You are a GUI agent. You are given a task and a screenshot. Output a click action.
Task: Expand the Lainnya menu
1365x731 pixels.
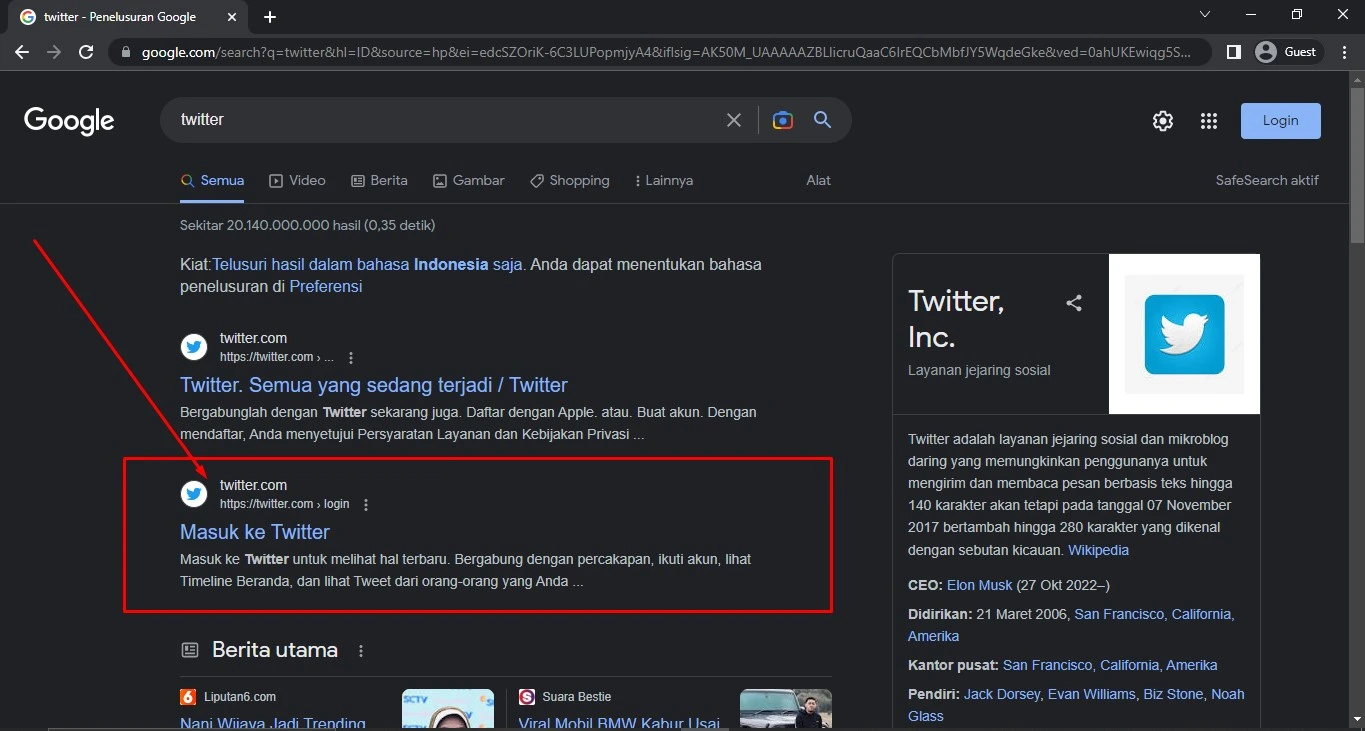pyautogui.click(x=664, y=181)
